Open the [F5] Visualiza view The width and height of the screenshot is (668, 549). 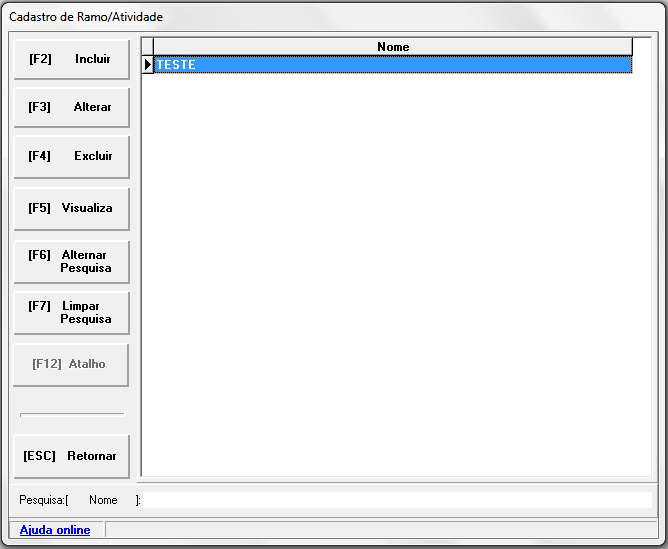point(71,209)
